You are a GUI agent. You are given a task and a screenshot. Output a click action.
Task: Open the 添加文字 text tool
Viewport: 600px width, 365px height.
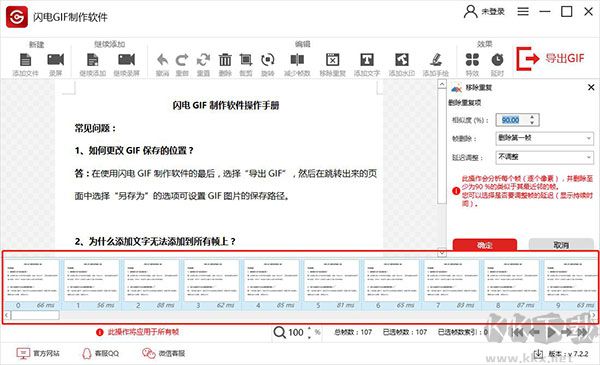tap(367, 60)
